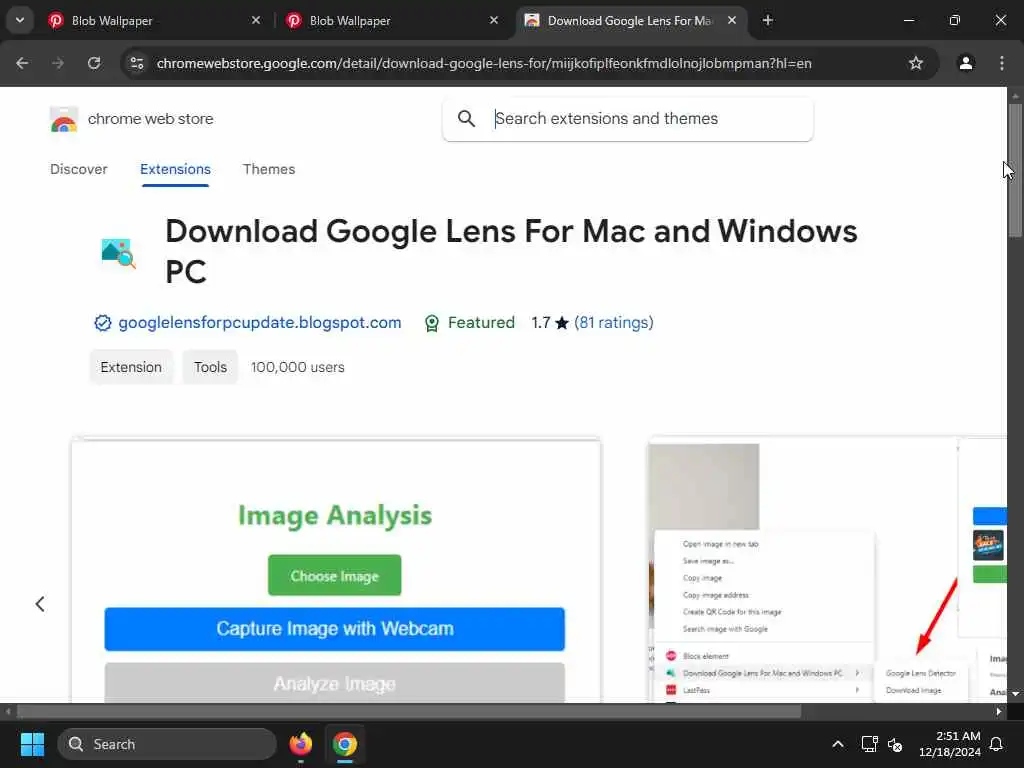The image size is (1024, 768).
Task: Click the Featured badge icon
Action: click(432, 323)
